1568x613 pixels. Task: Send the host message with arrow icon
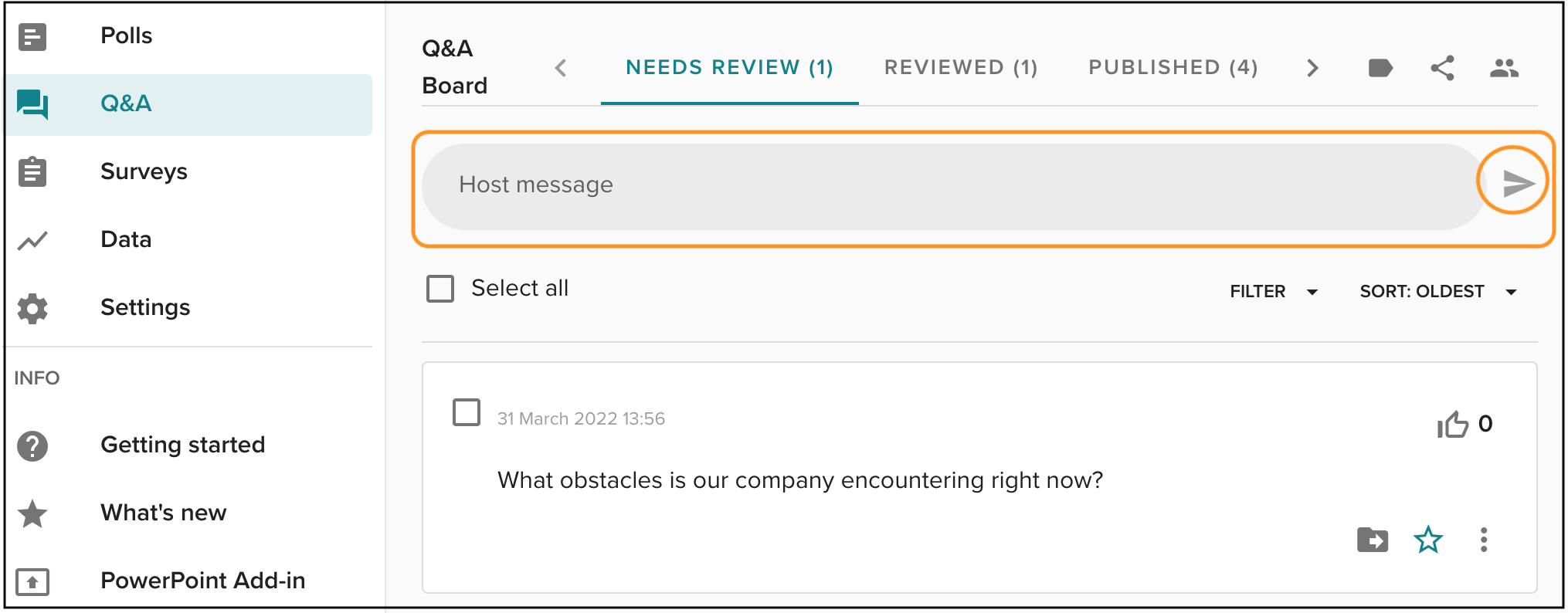(x=1517, y=183)
